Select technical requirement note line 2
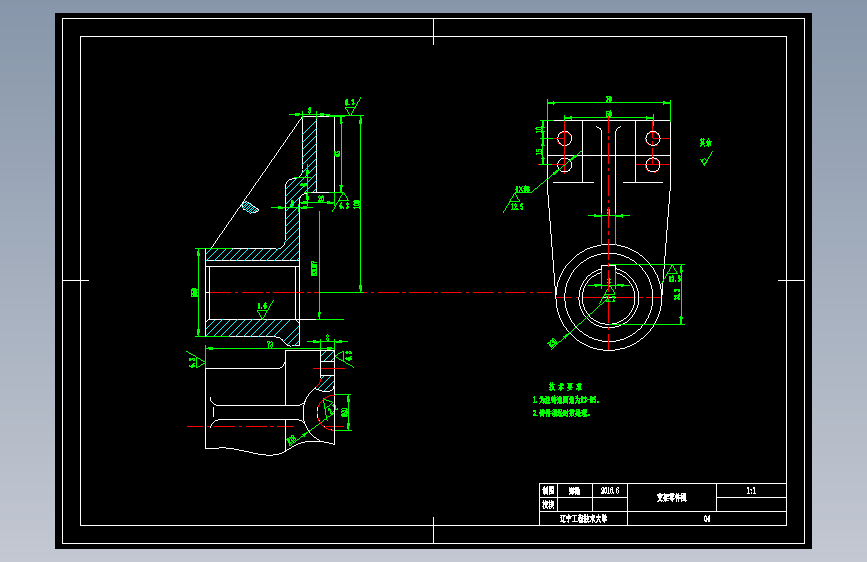 pyautogui.click(x=561, y=413)
